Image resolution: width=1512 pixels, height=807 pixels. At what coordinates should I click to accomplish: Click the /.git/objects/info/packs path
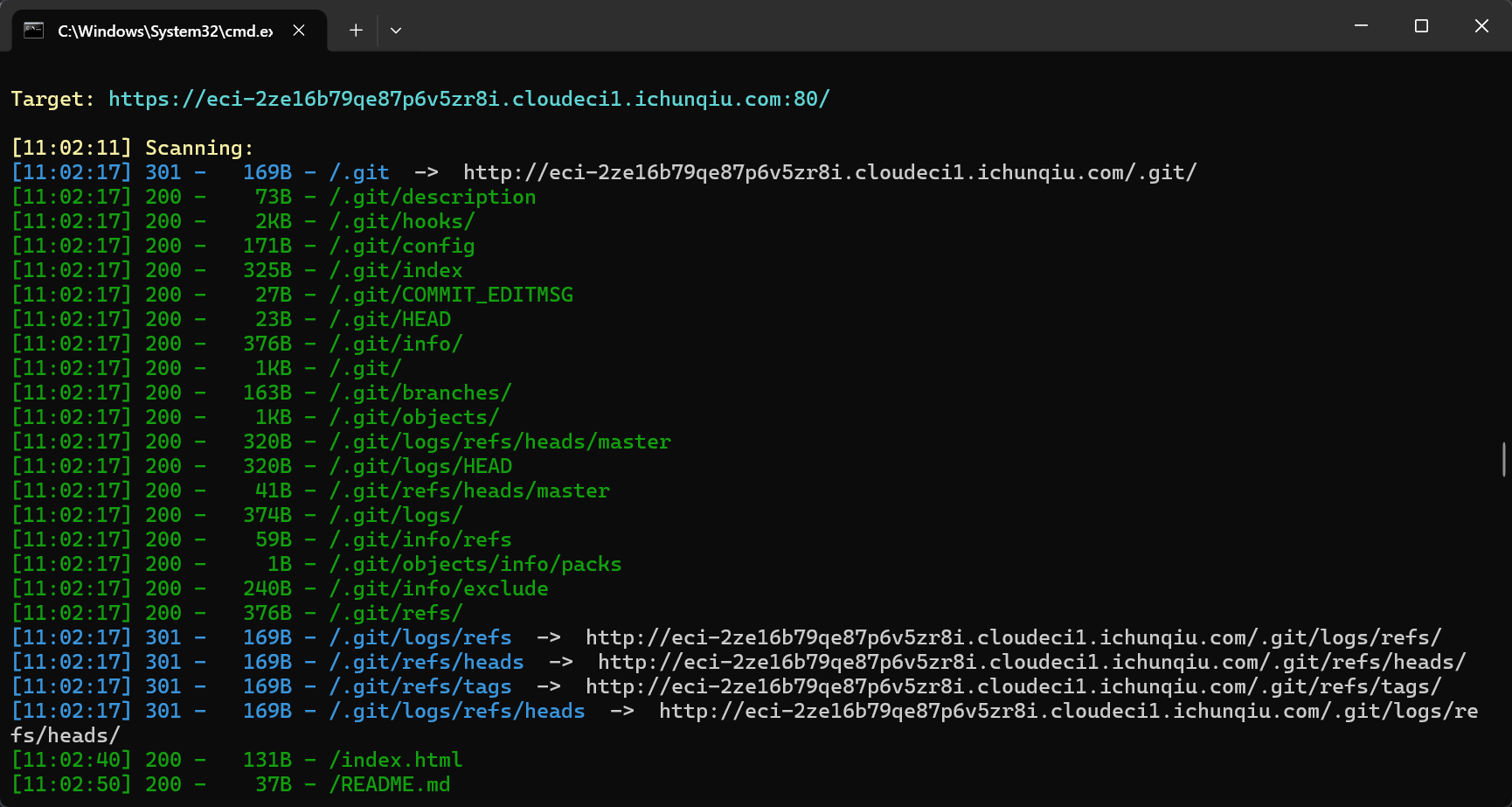(x=475, y=564)
